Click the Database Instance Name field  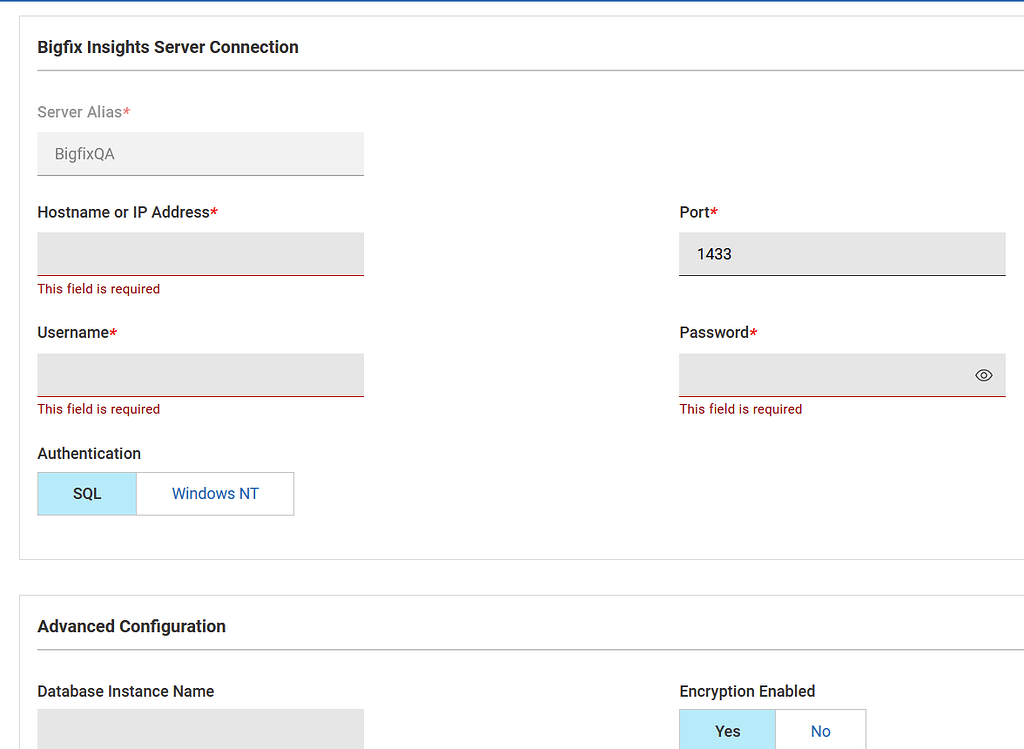(200, 728)
